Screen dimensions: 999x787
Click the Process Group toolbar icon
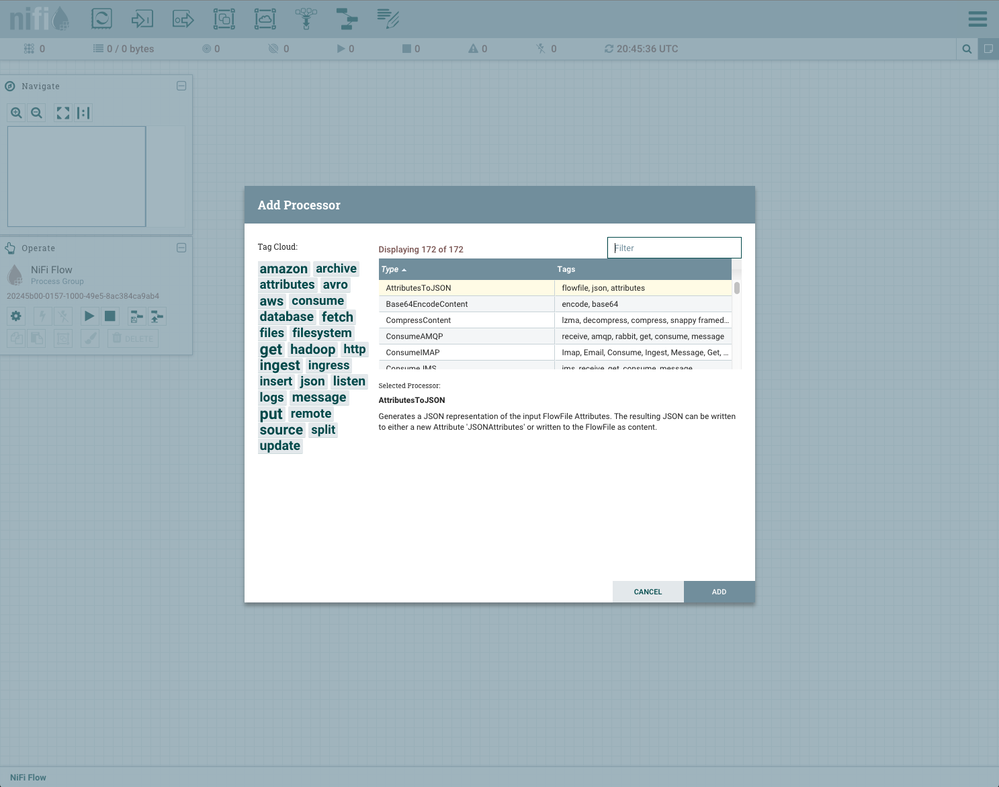click(x=224, y=18)
